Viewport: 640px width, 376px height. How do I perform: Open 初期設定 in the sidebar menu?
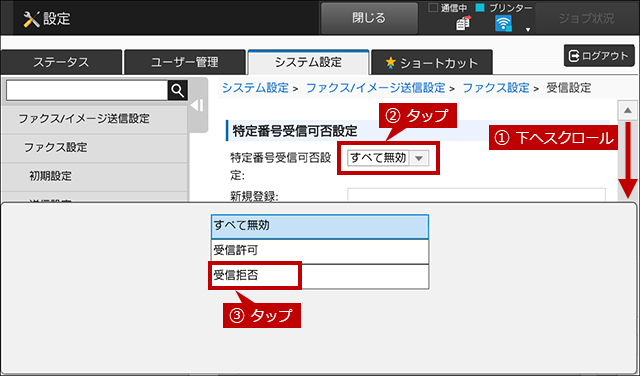coord(94,176)
